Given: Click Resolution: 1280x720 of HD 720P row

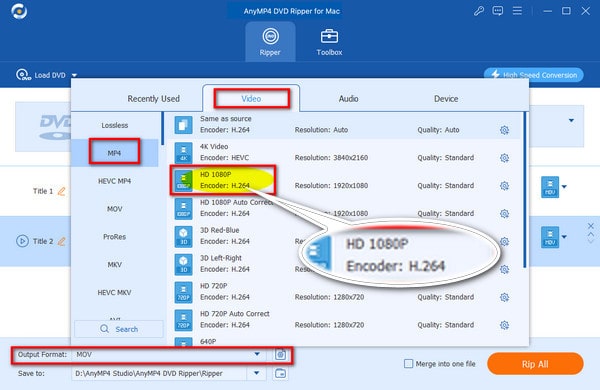Looking at the screenshot, I should coord(329,297).
